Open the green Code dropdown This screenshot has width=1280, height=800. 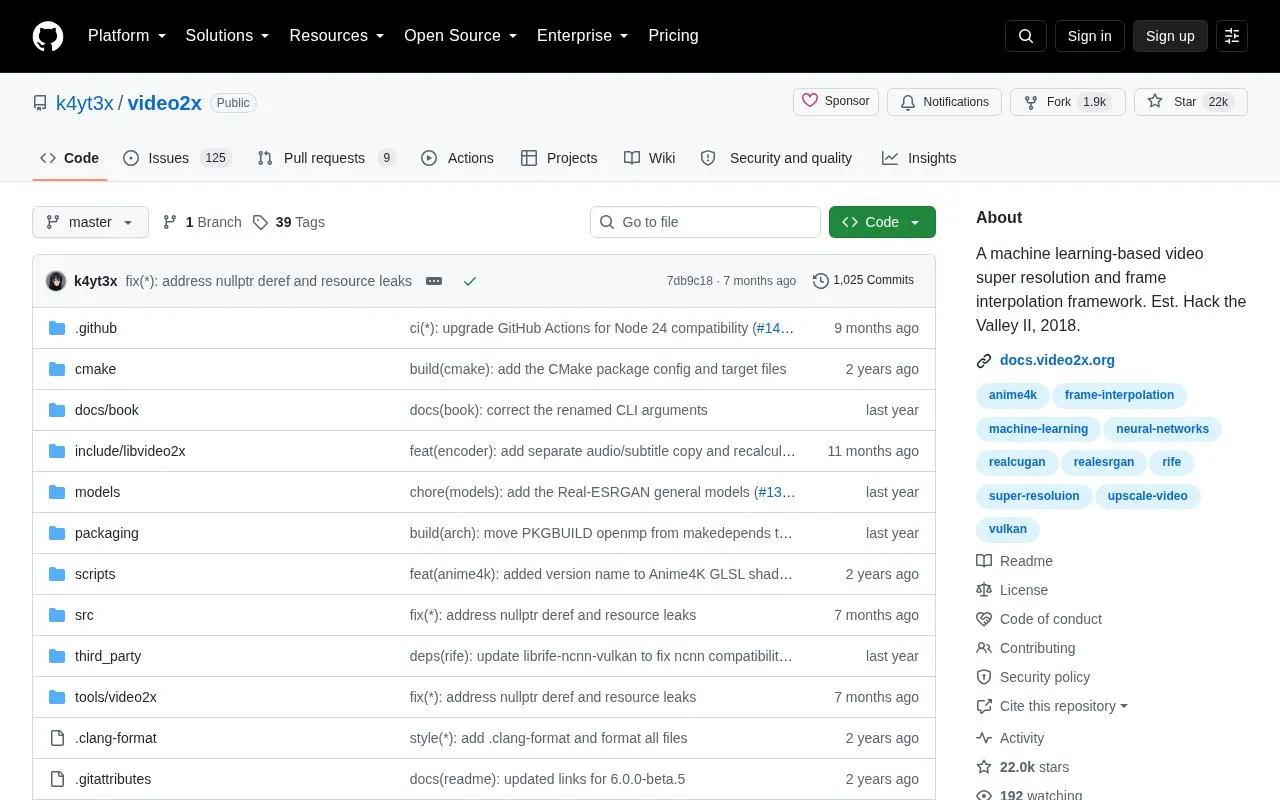coord(882,222)
